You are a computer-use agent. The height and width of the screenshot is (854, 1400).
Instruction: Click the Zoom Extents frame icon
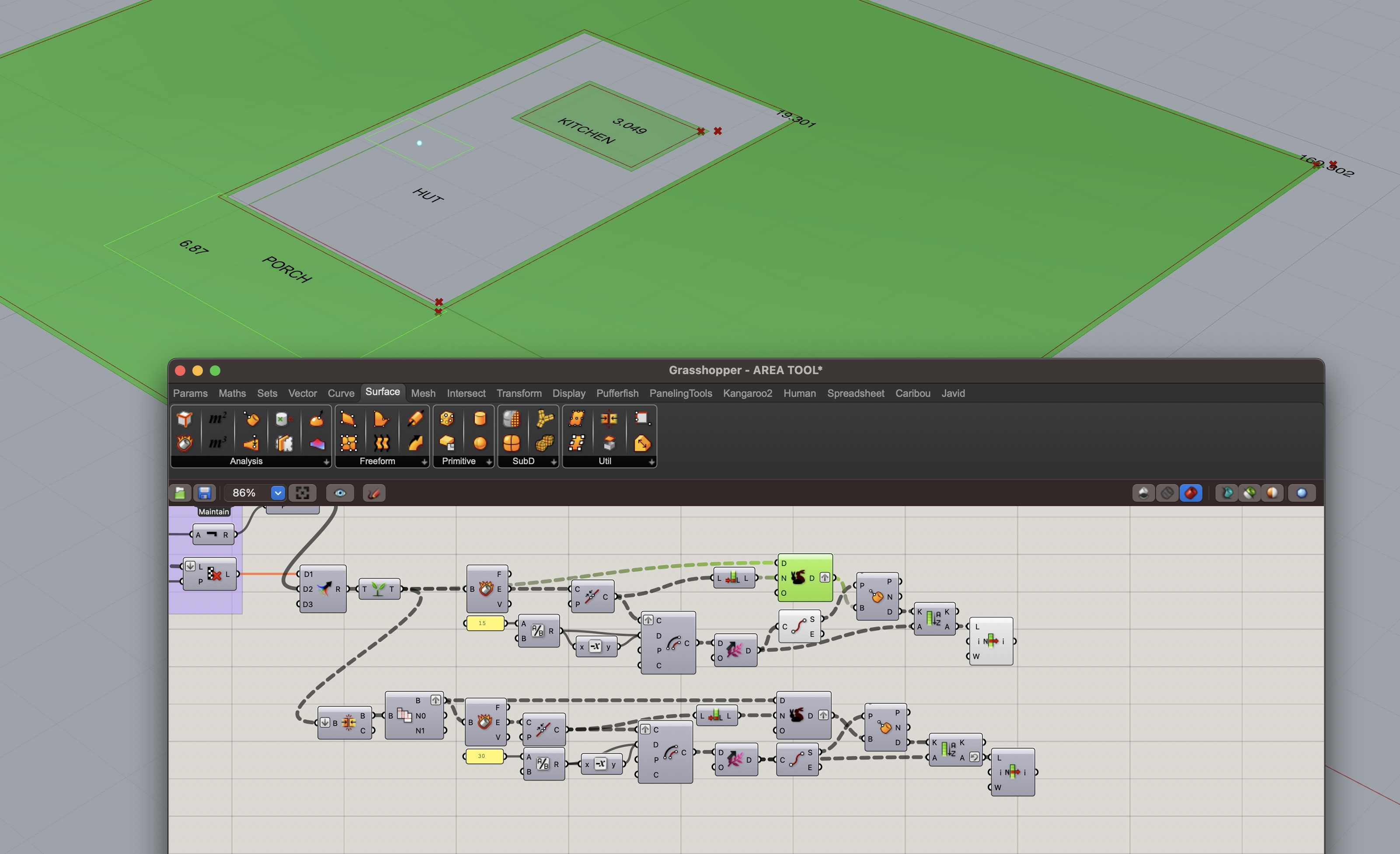302,493
